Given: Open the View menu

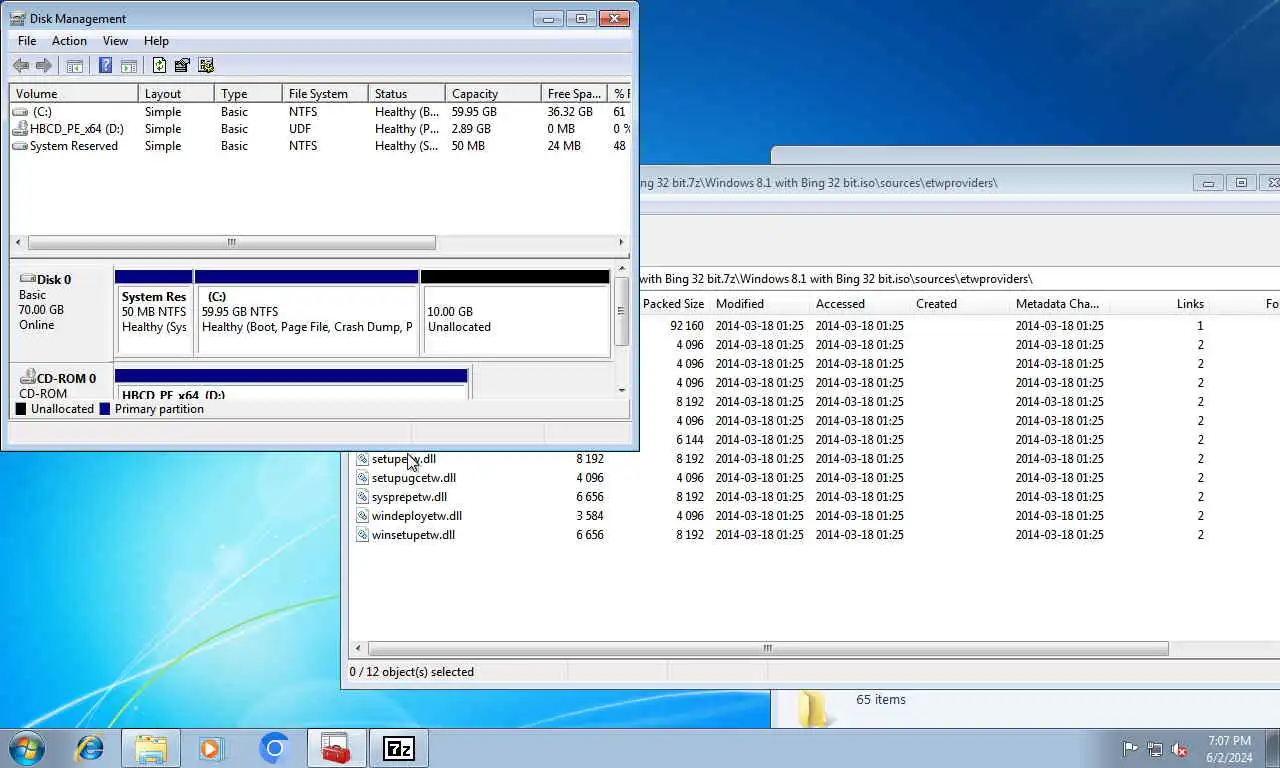Looking at the screenshot, I should (115, 41).
